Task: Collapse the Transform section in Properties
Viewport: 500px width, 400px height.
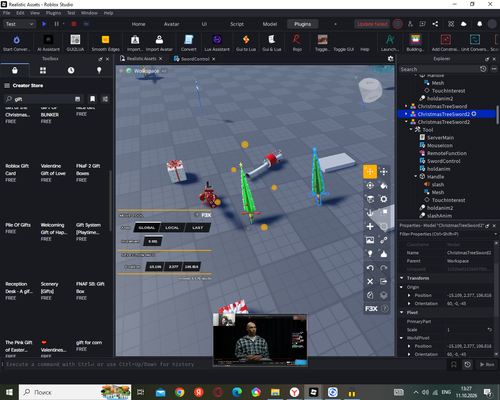Action: coord(402,278)
